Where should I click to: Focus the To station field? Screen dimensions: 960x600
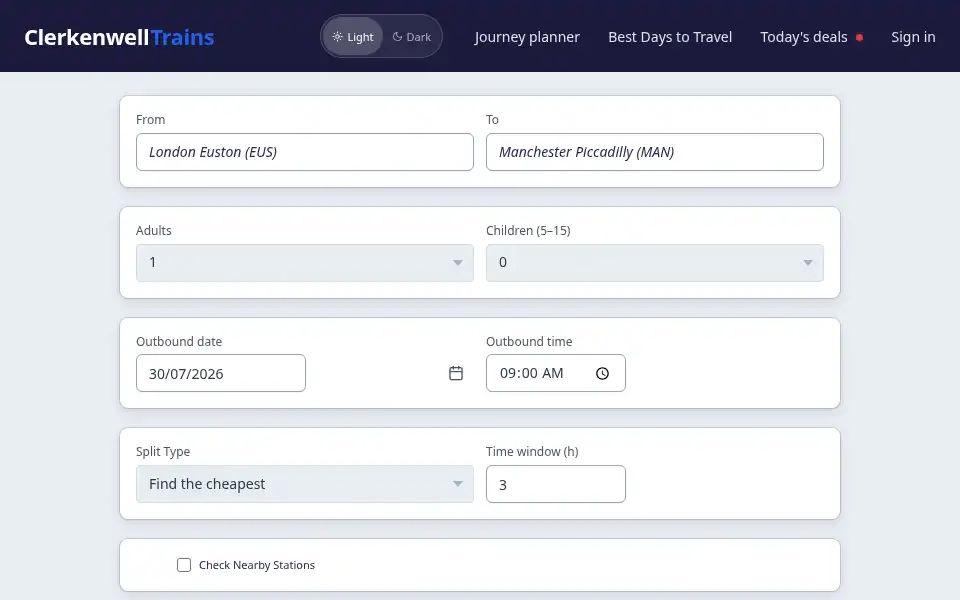point(654,152)
